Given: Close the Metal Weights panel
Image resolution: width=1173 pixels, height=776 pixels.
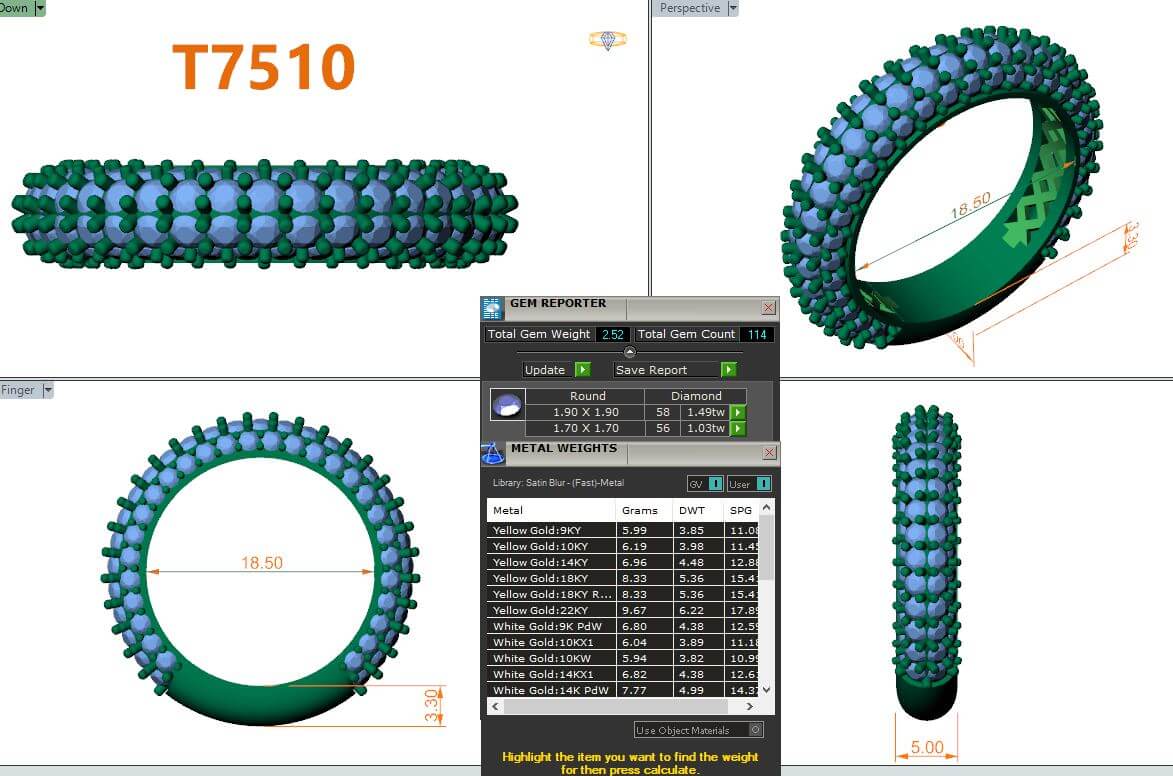Looking at the screenshot, I should click(769, 453).
